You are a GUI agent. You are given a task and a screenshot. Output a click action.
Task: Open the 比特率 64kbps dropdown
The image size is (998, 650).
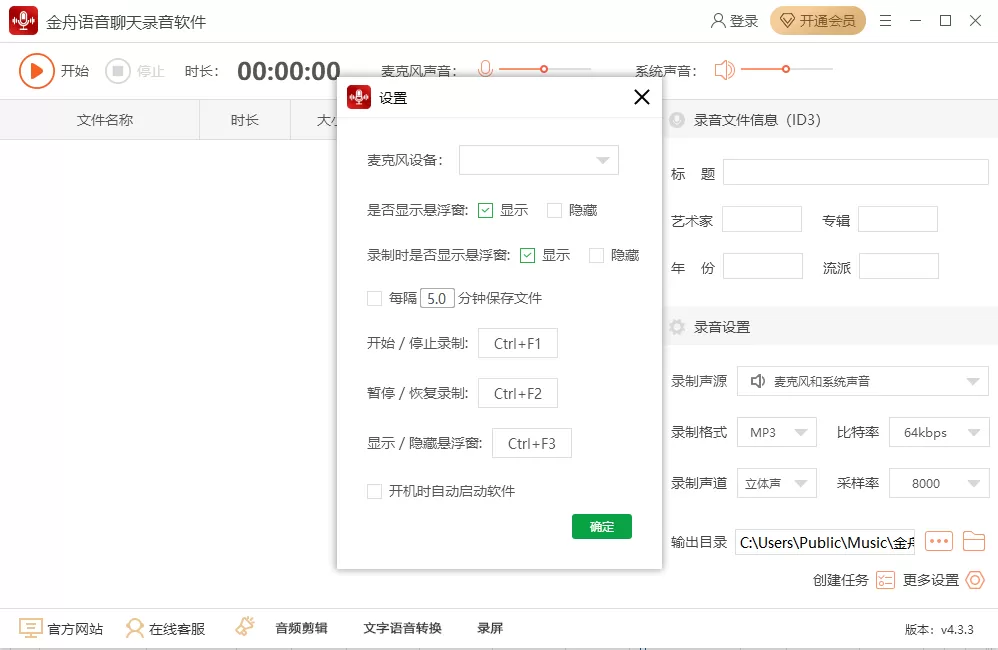(939, 432)
